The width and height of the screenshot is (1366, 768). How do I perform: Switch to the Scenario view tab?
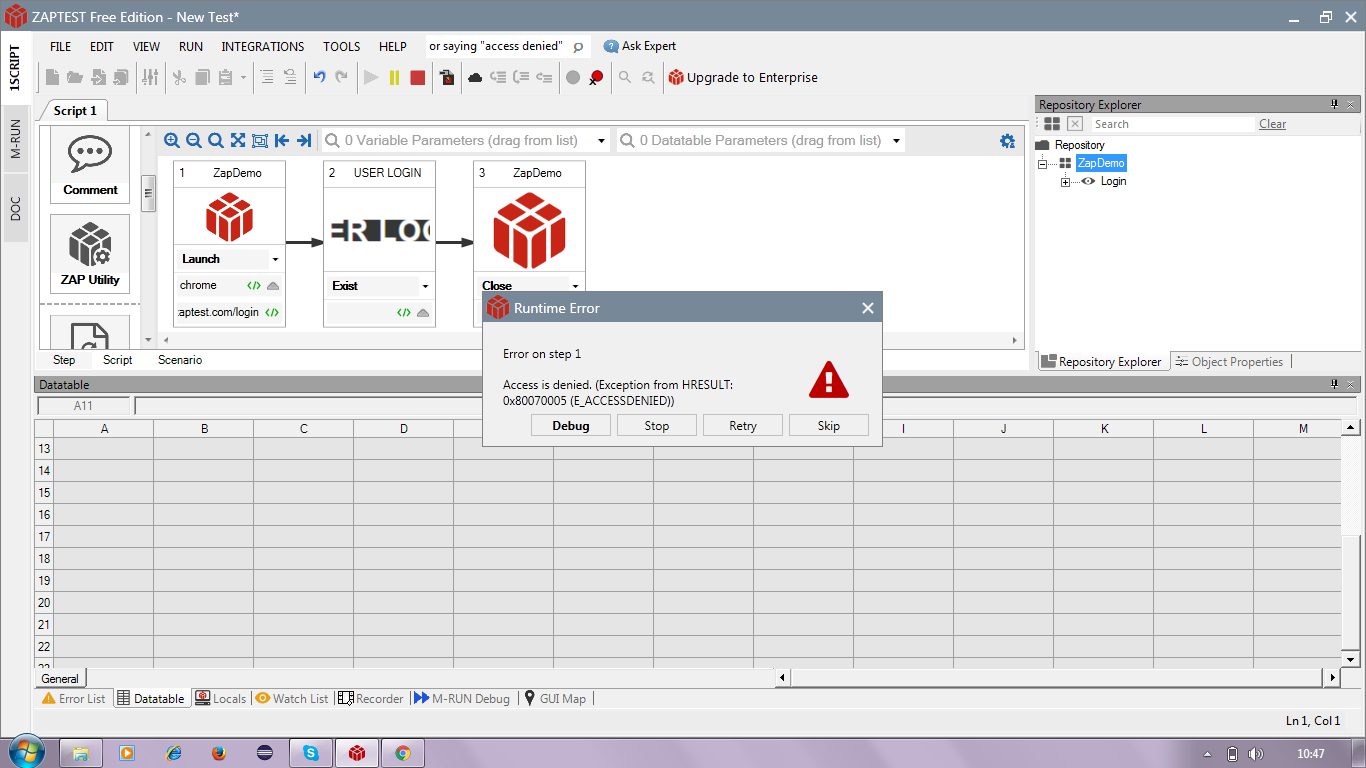tap(180, 360)
